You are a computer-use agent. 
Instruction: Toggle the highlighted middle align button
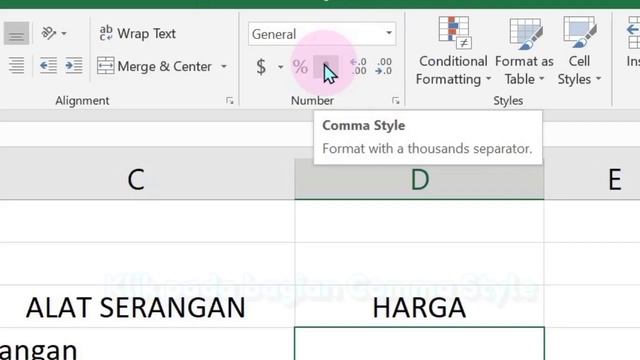pos(16,33)
